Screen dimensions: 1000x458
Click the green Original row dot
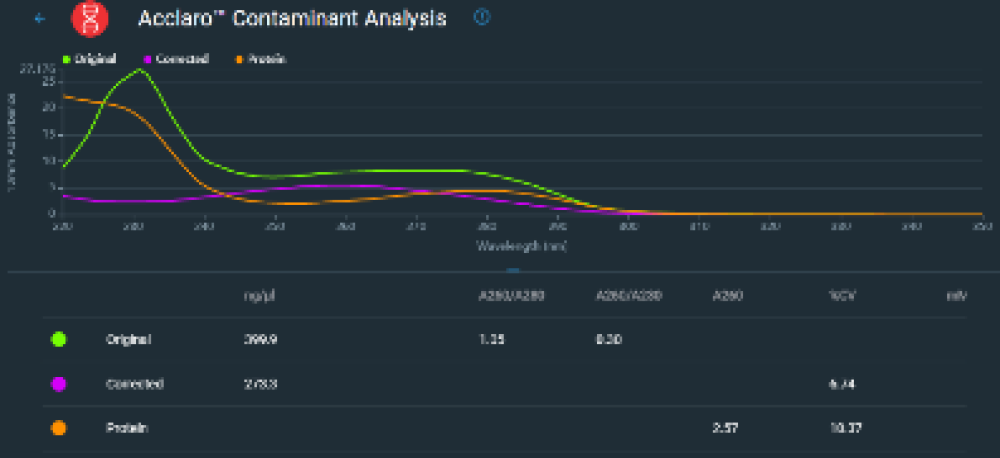[59, 339]
